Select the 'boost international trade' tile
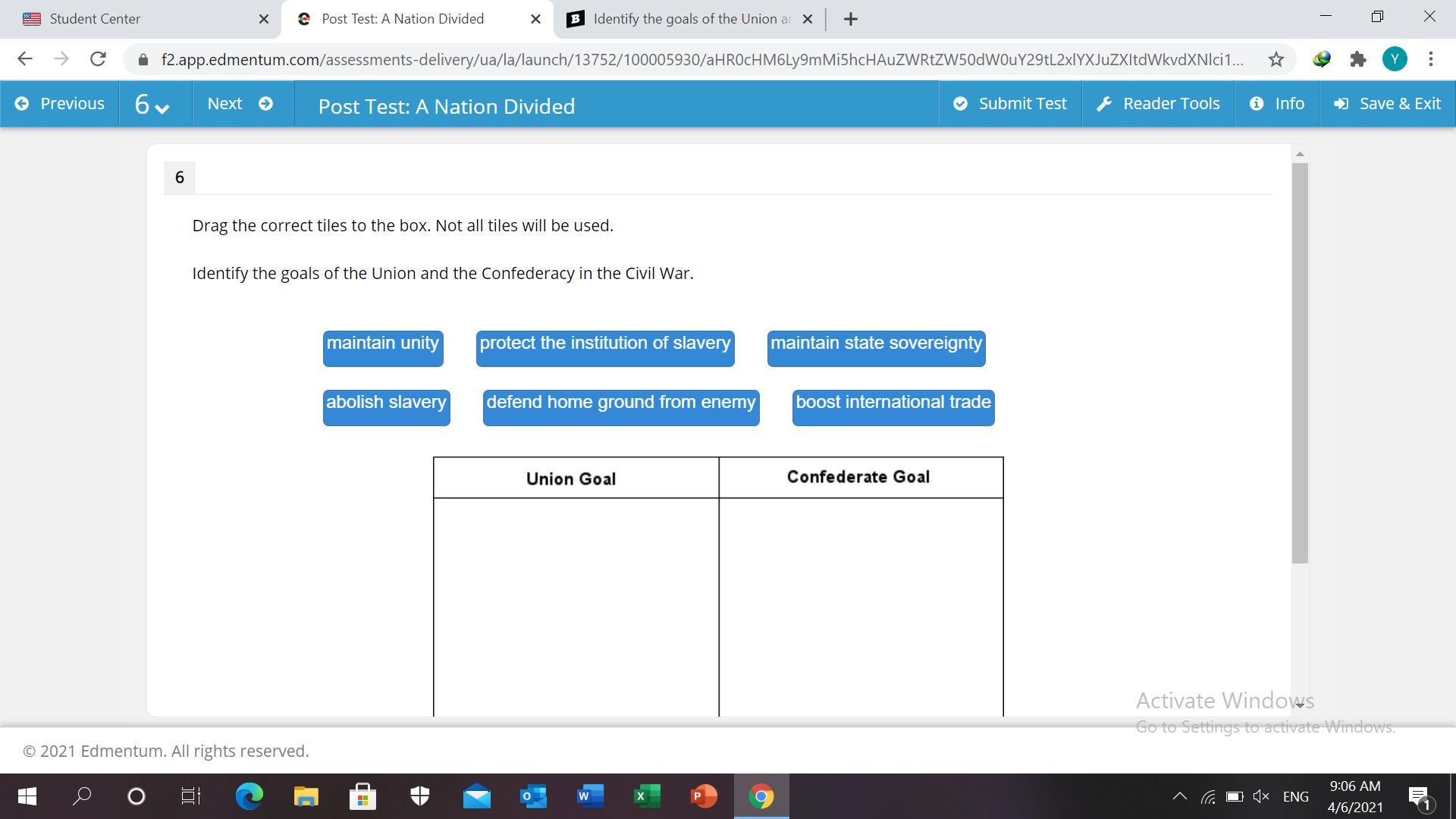 893,406
